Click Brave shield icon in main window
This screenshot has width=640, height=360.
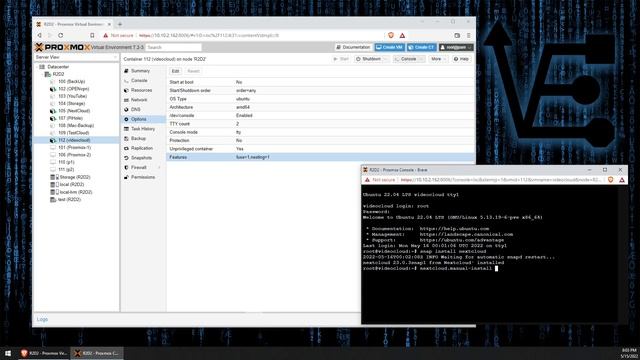tap(391, 36)
